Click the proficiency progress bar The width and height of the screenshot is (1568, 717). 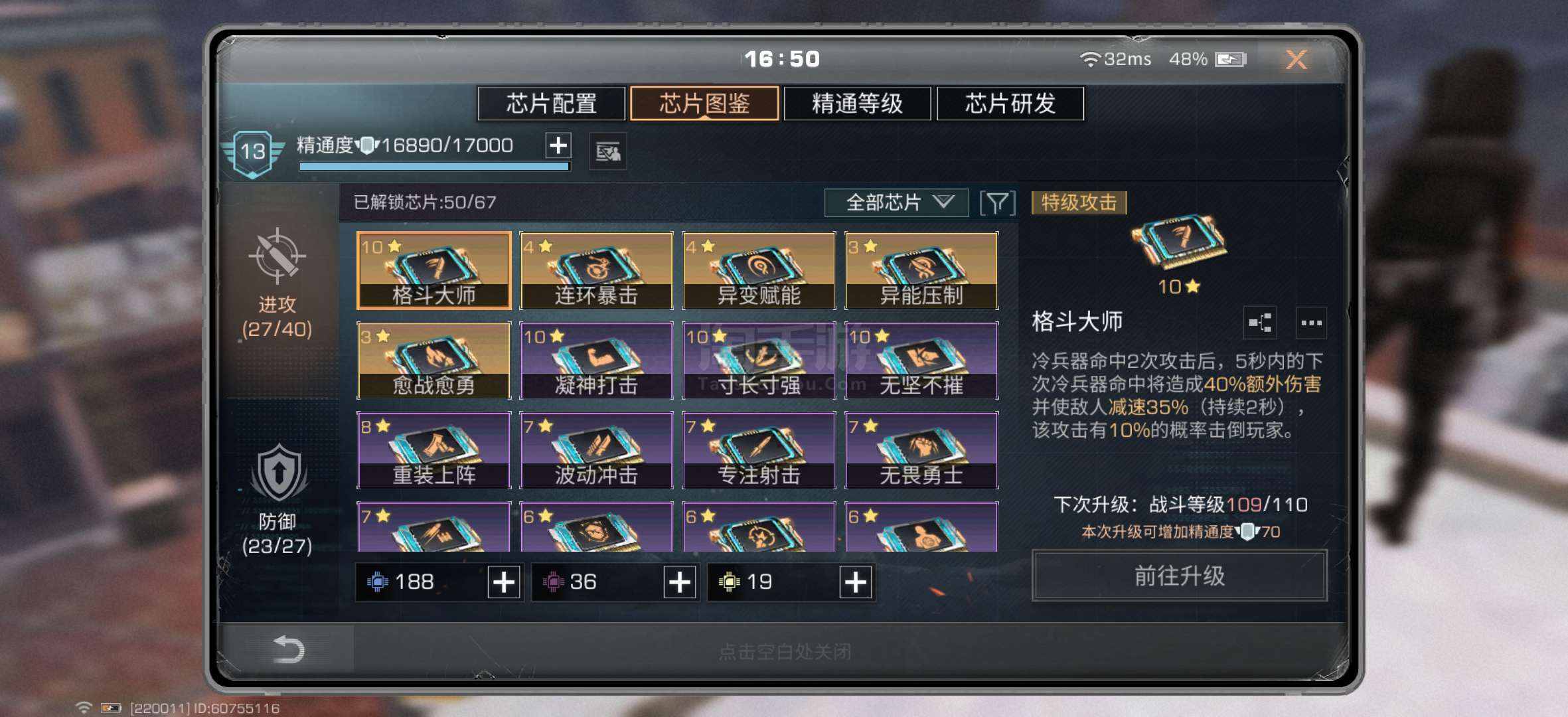pyautogui.click(x=434, y=167)
